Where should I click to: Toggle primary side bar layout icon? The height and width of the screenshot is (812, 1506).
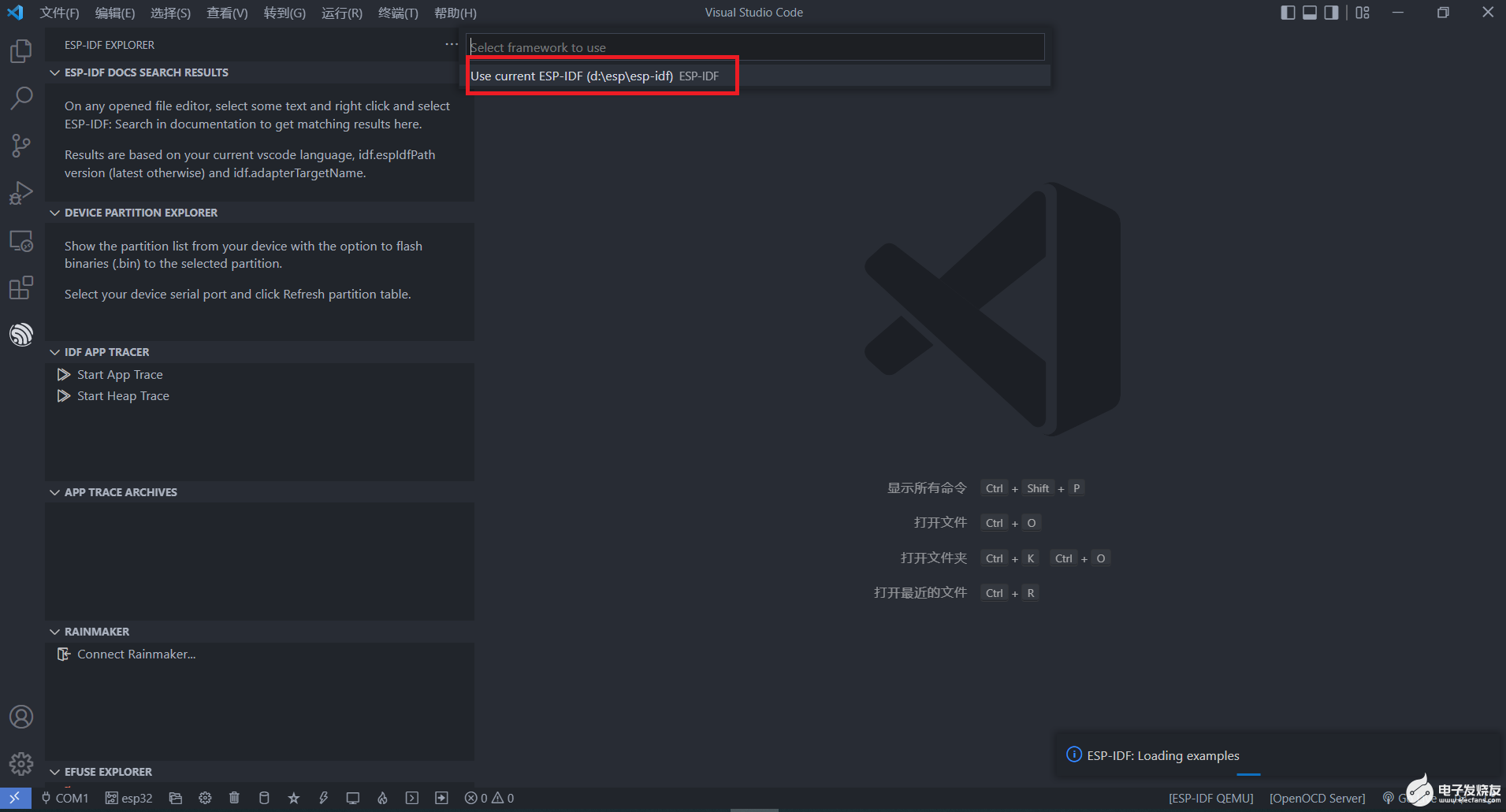(1288, 13)
